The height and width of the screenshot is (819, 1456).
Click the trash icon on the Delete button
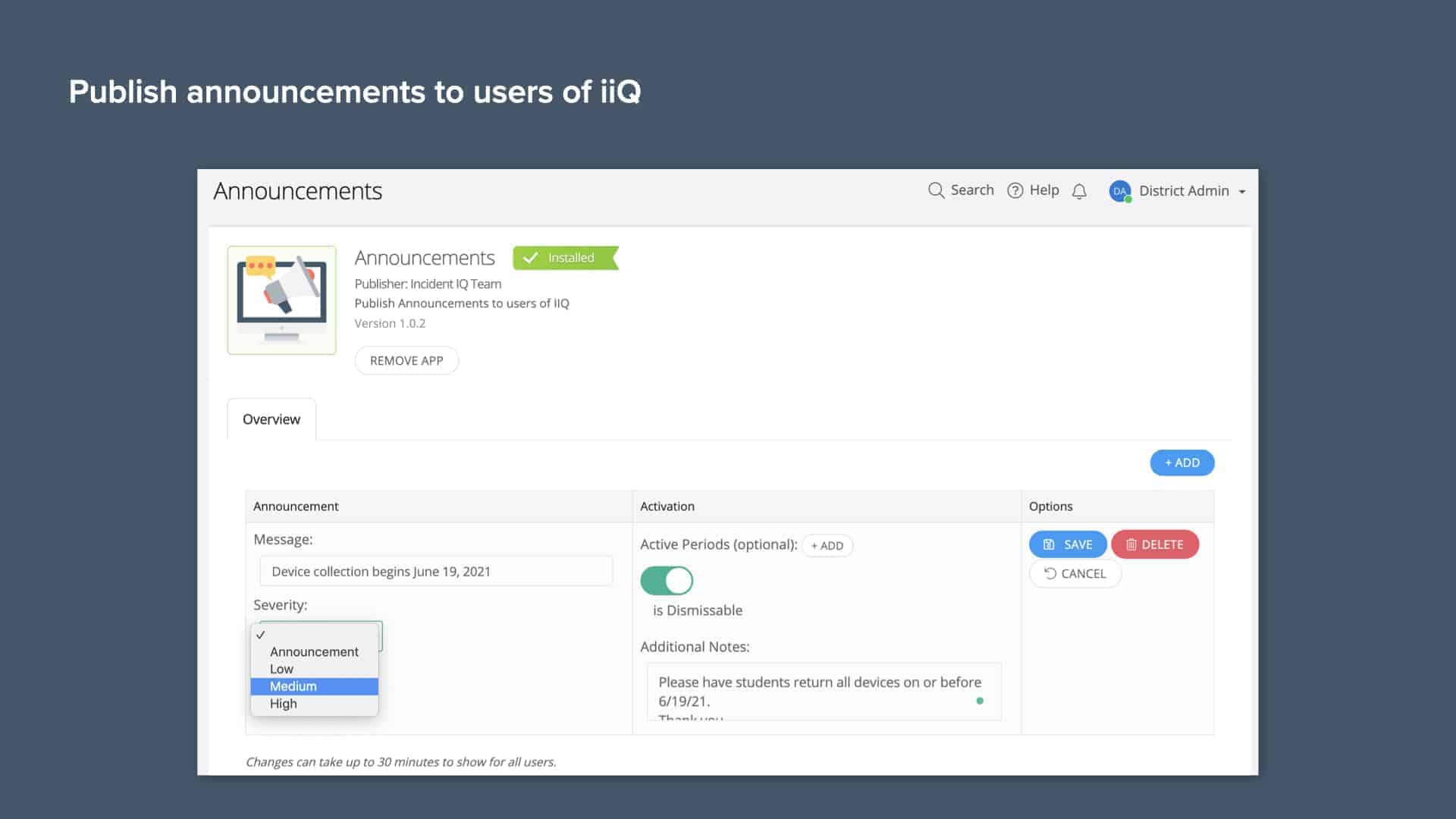pos(1131,544)
